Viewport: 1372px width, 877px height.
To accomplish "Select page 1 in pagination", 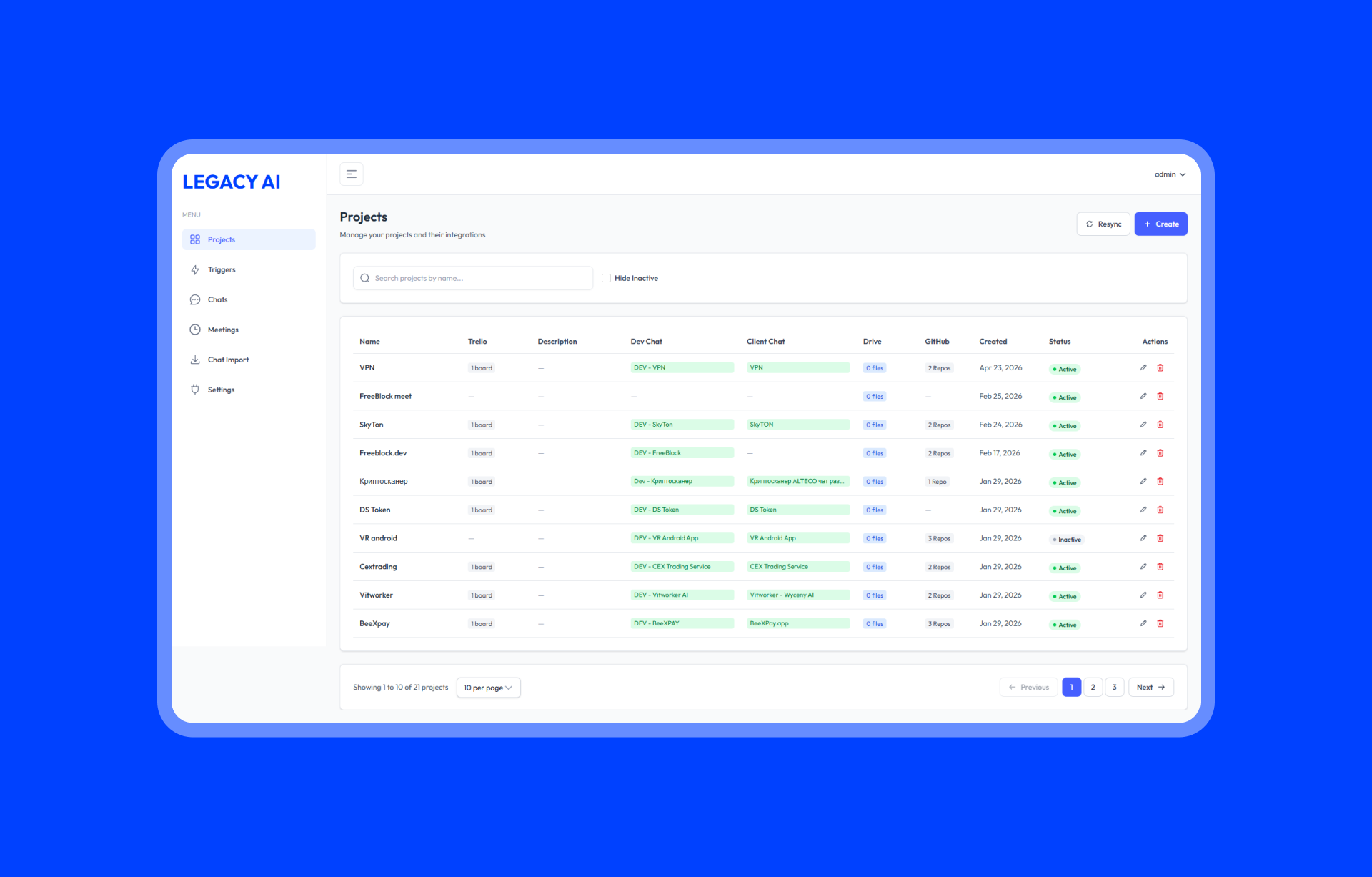I will click(x=1072, y=687).
